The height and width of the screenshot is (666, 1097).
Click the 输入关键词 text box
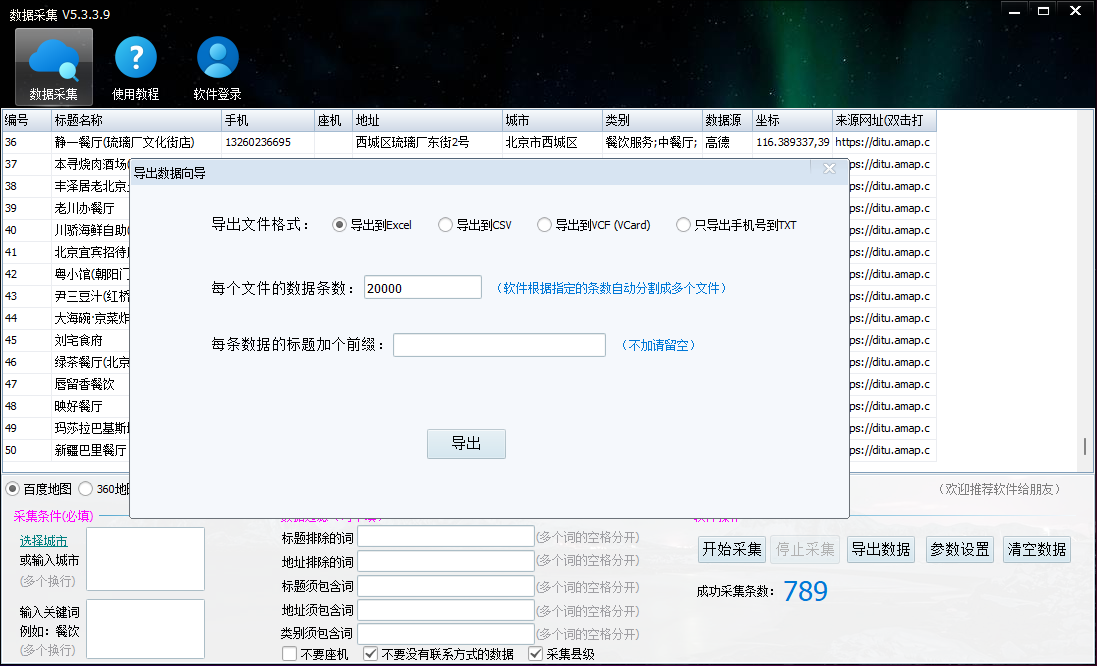[146, 629]
